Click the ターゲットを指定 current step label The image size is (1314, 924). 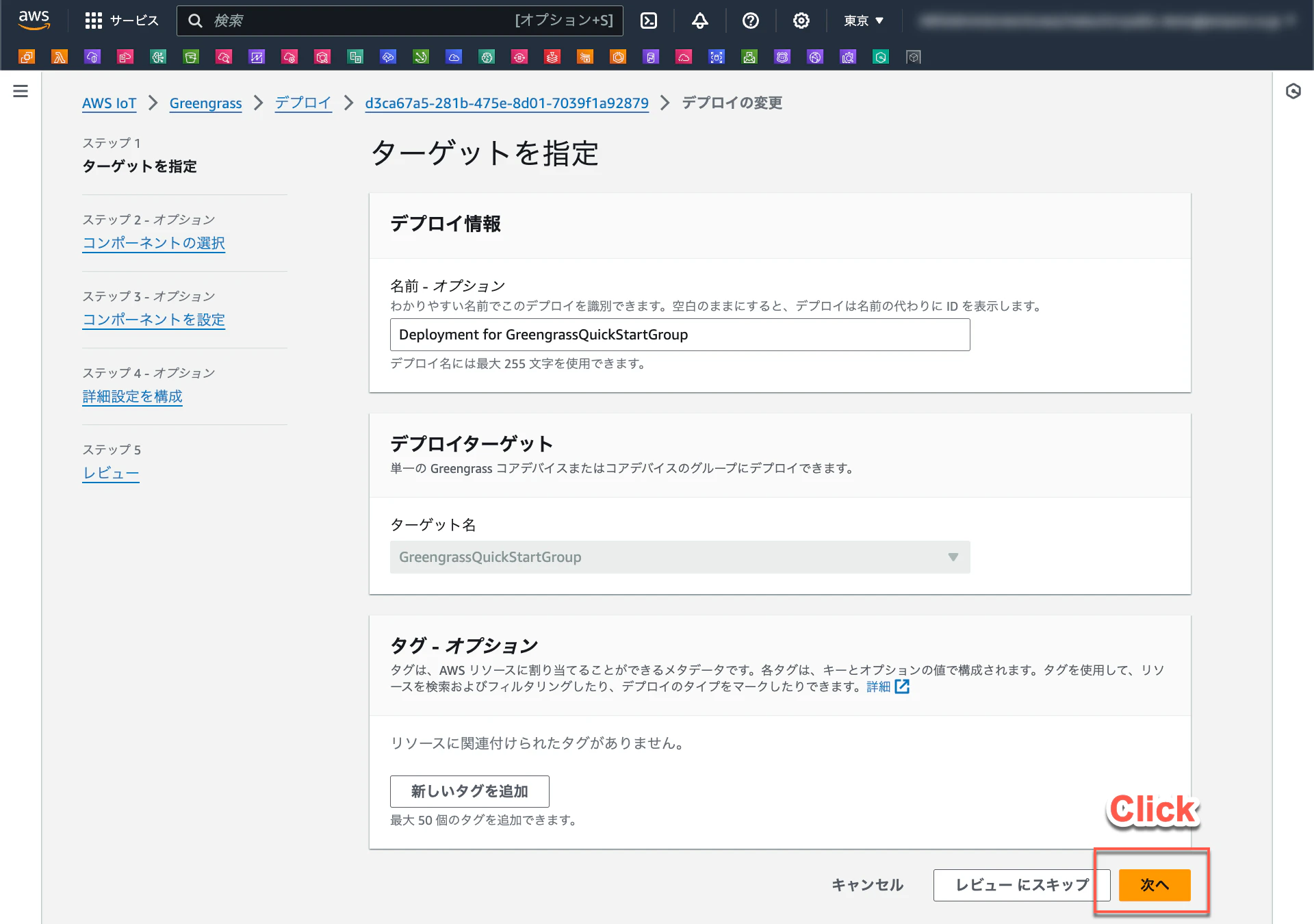(140, 166)
